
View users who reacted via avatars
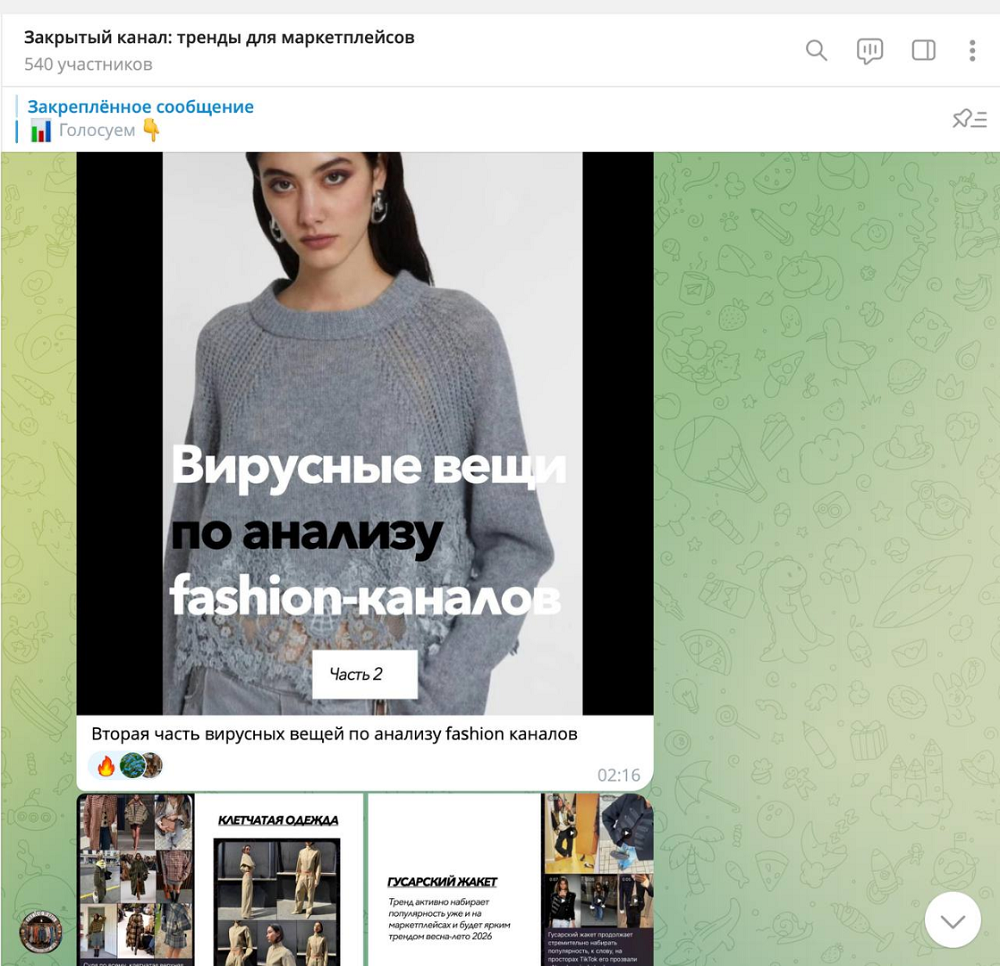tap(141, 766)
